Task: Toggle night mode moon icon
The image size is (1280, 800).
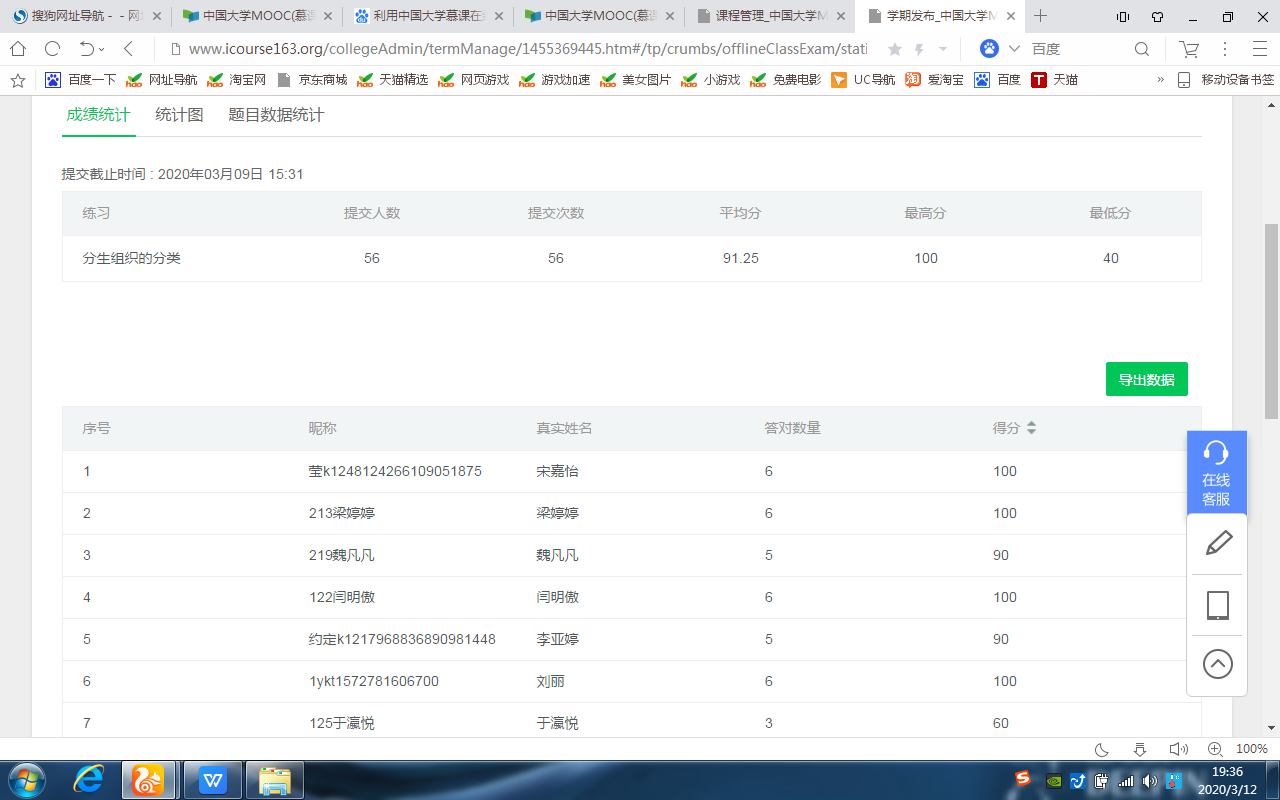Action: [1102, 749]
